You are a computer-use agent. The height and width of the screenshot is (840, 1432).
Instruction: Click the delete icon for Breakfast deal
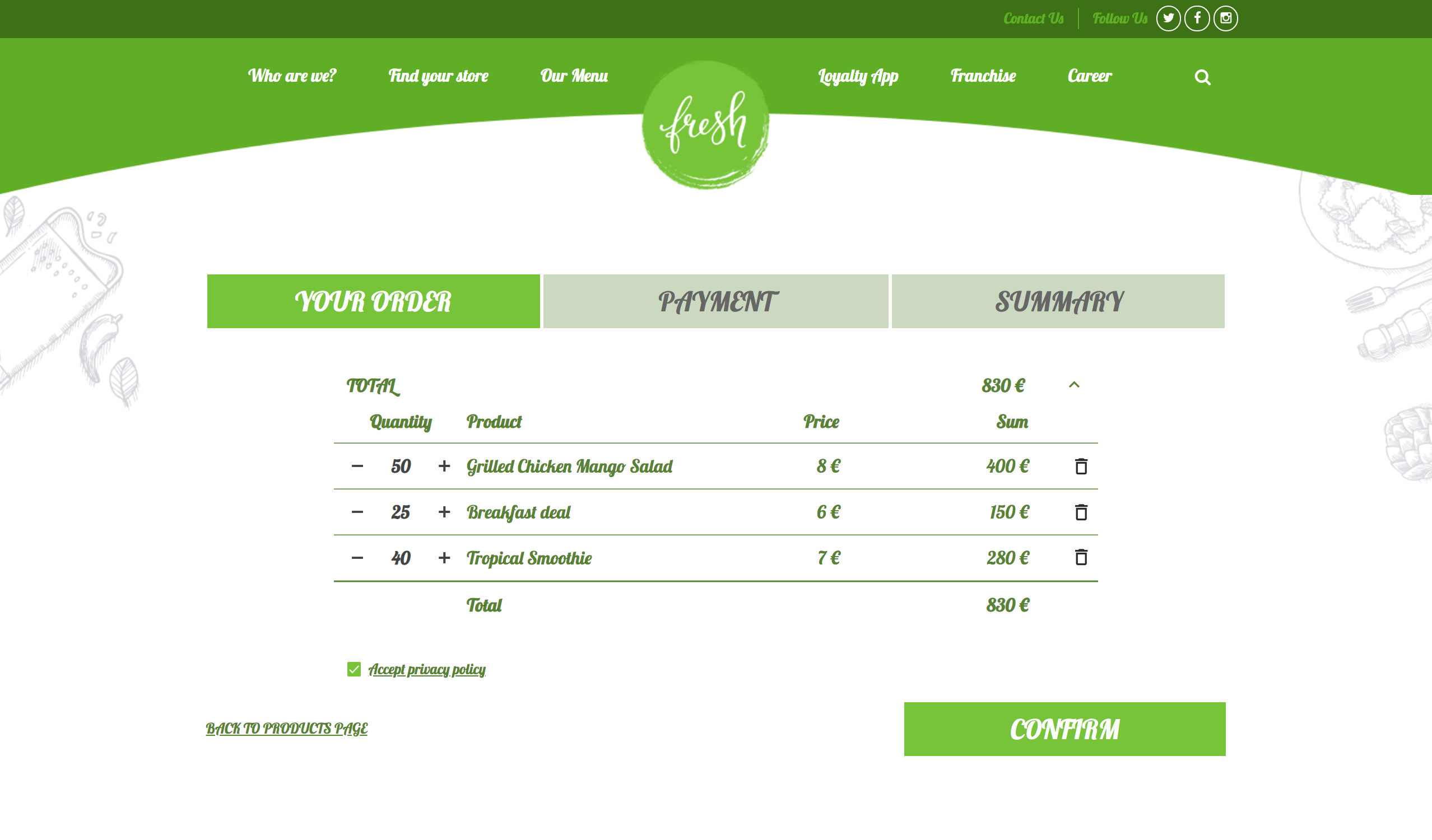click(1080, 512)
